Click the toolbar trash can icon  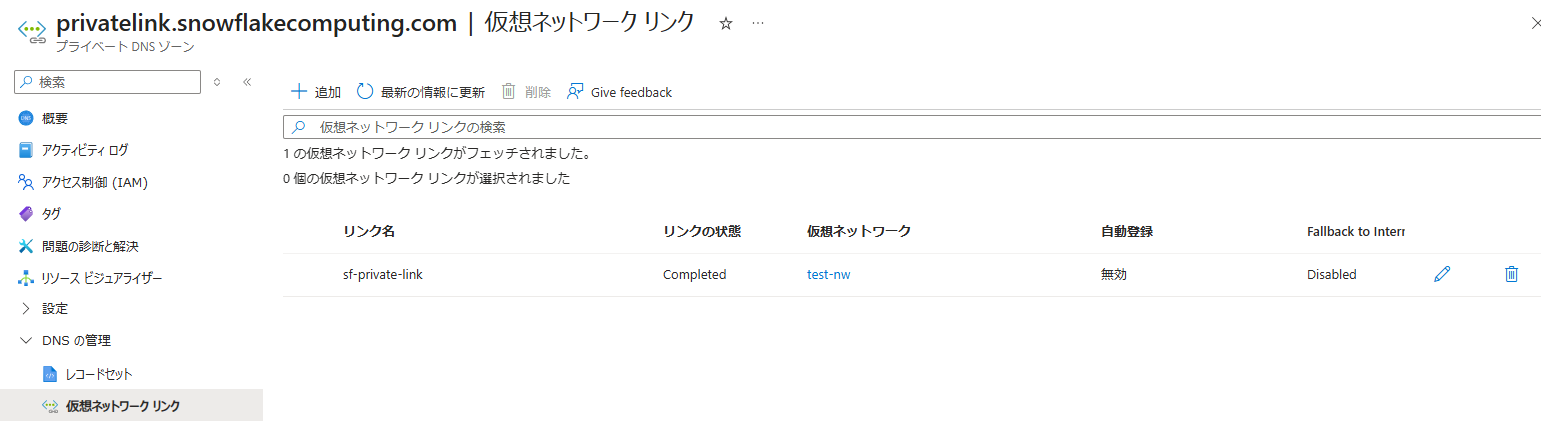tap(508, 92)
